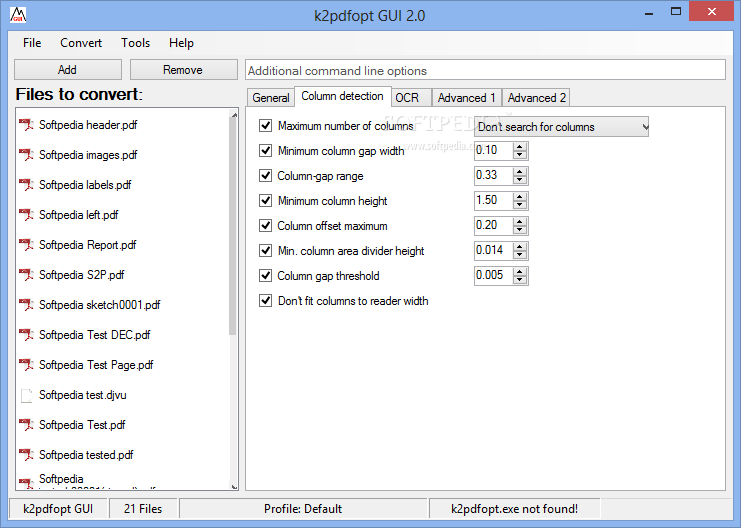Viewport: 741px width, 528px height.
Task: Toggle Min. column area divider height checkbox
Action: [x=266, y=251]
